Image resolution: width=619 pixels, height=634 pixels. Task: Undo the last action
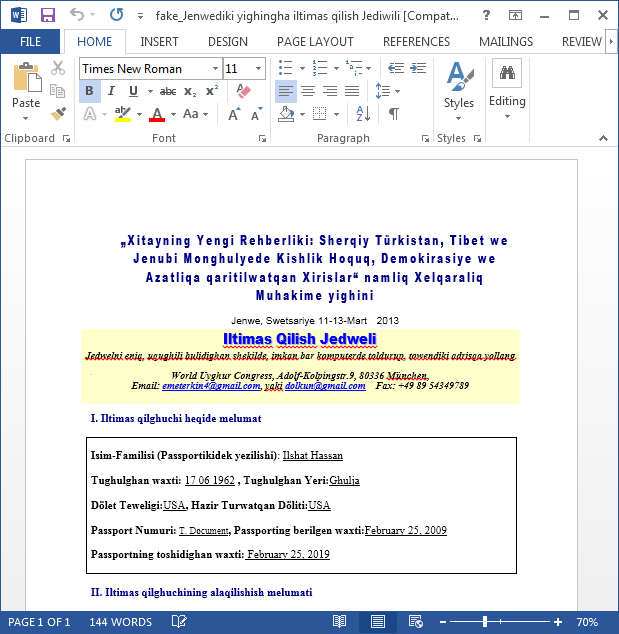tap(77, 15)
